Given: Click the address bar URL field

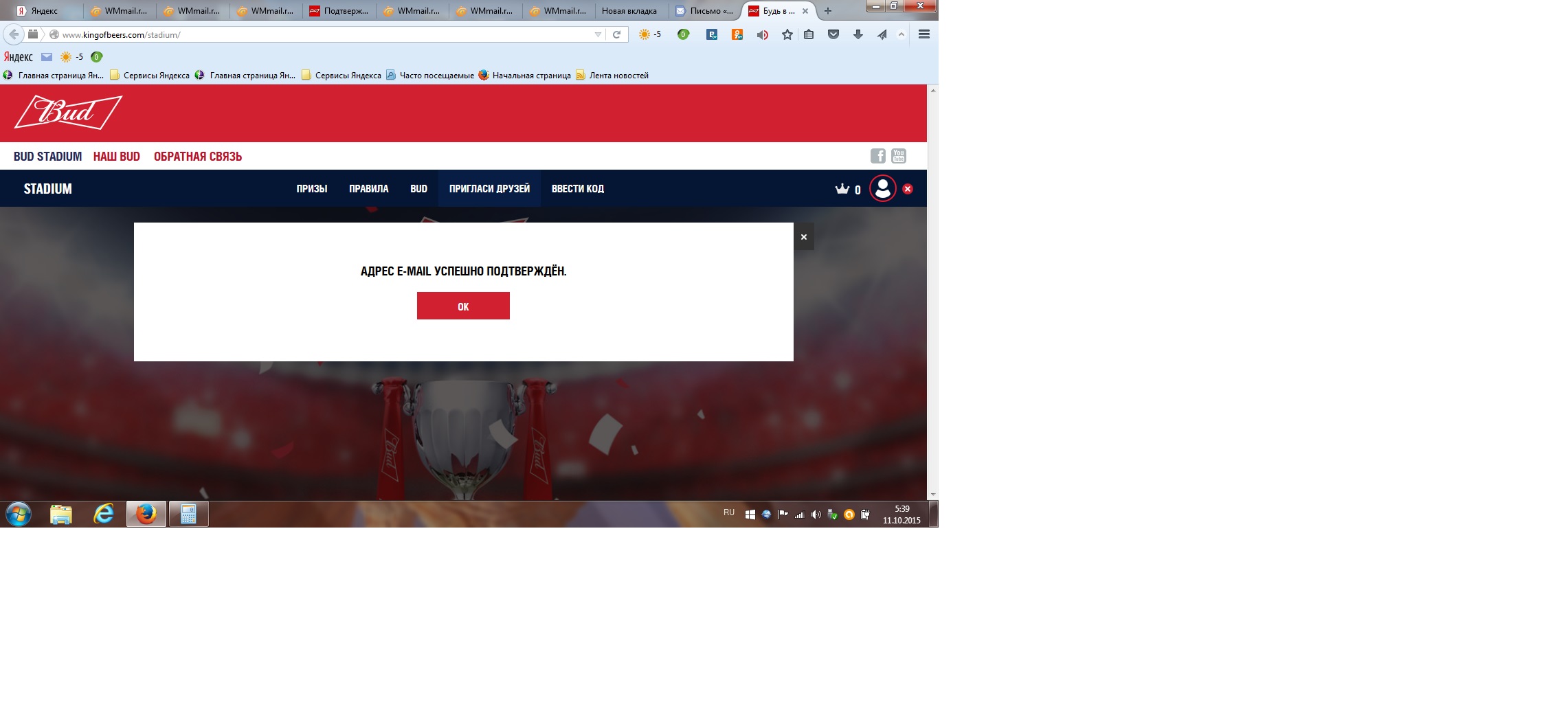Looking at the screenshot, I should pos(323,34).
